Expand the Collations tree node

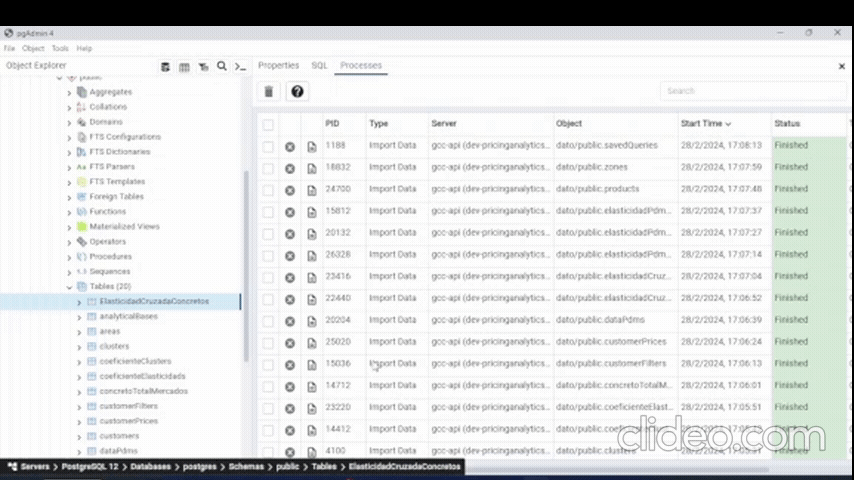tap(69, 108)
